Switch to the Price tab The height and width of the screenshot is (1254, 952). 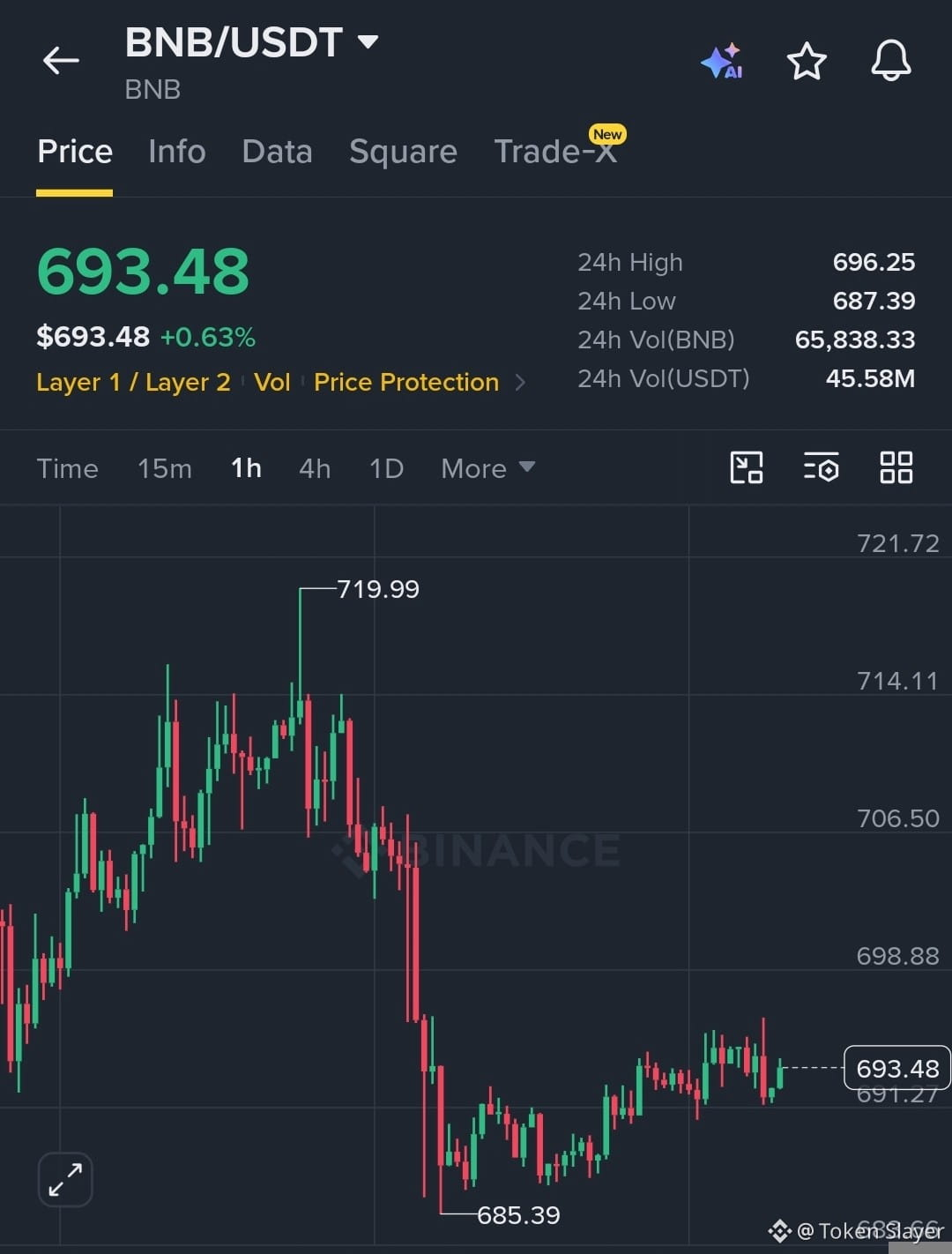click(75, 152)
